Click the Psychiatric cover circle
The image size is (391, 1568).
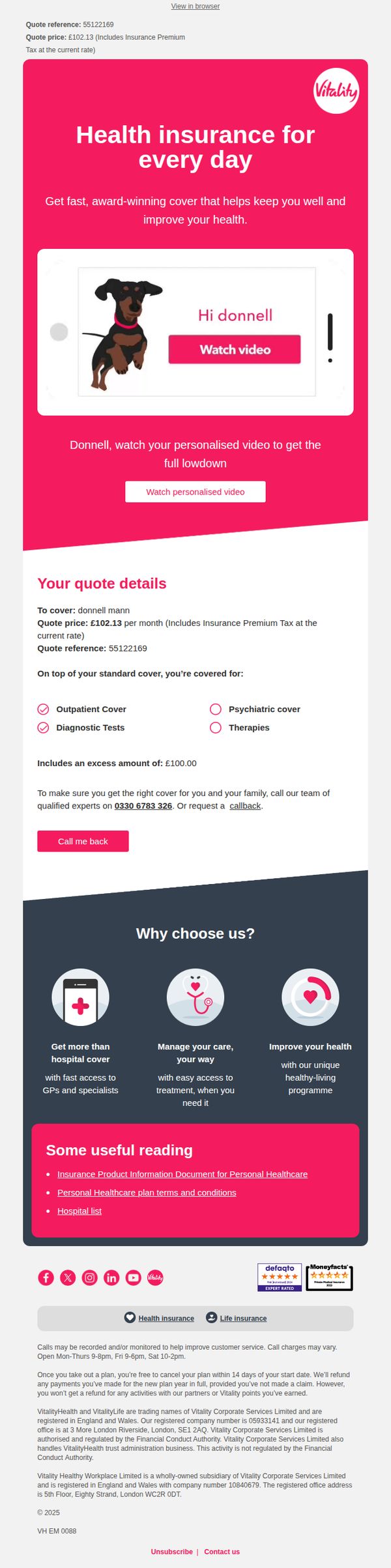tap(216, 709)
